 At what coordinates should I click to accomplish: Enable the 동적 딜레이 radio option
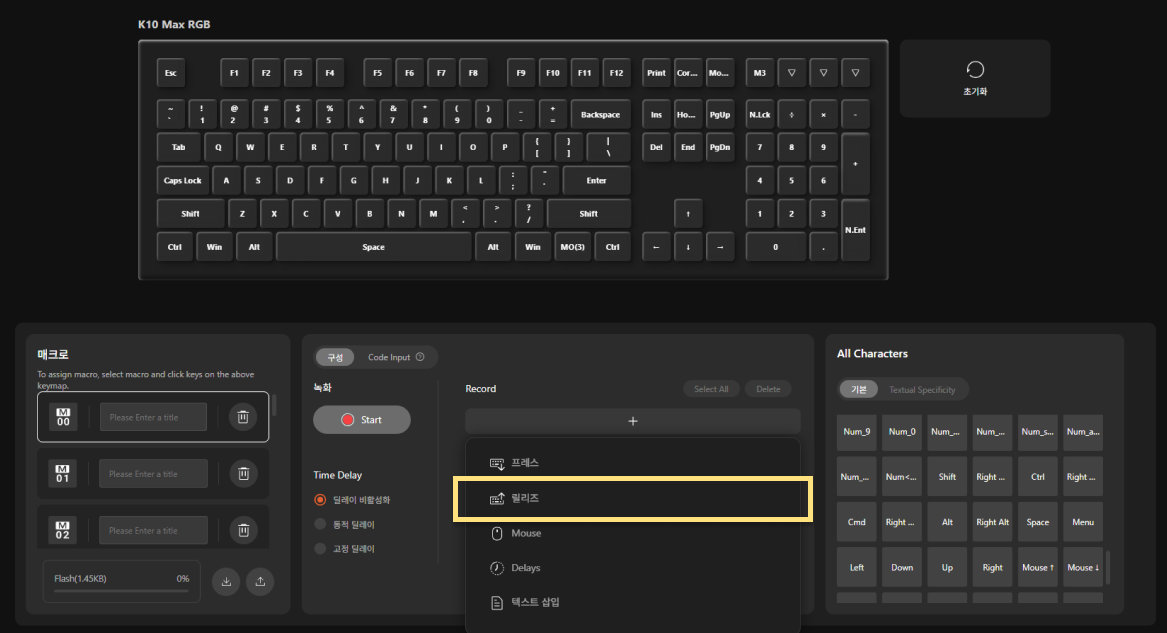[321, 524]
